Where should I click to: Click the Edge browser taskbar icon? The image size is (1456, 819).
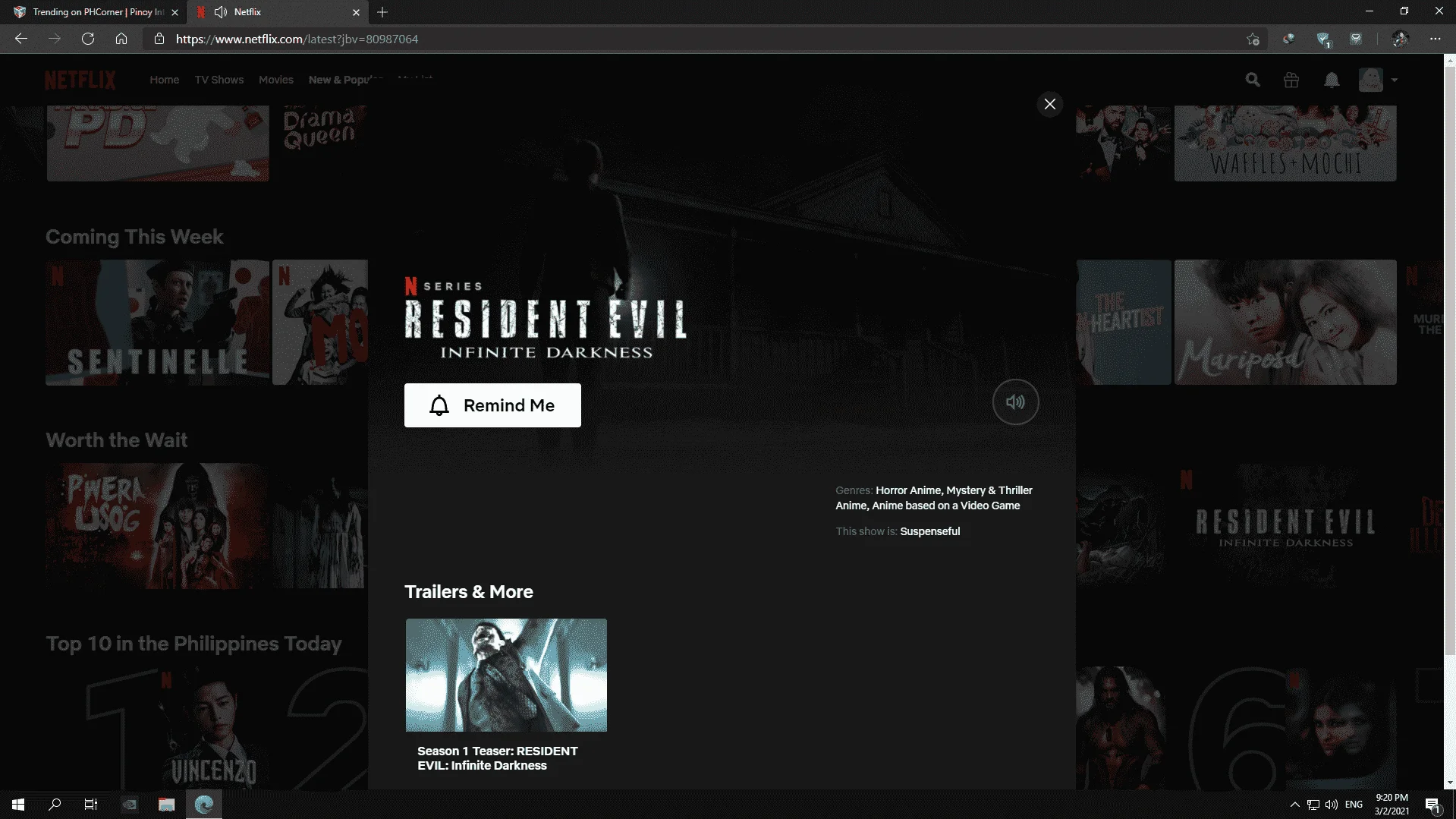(204, 805)
